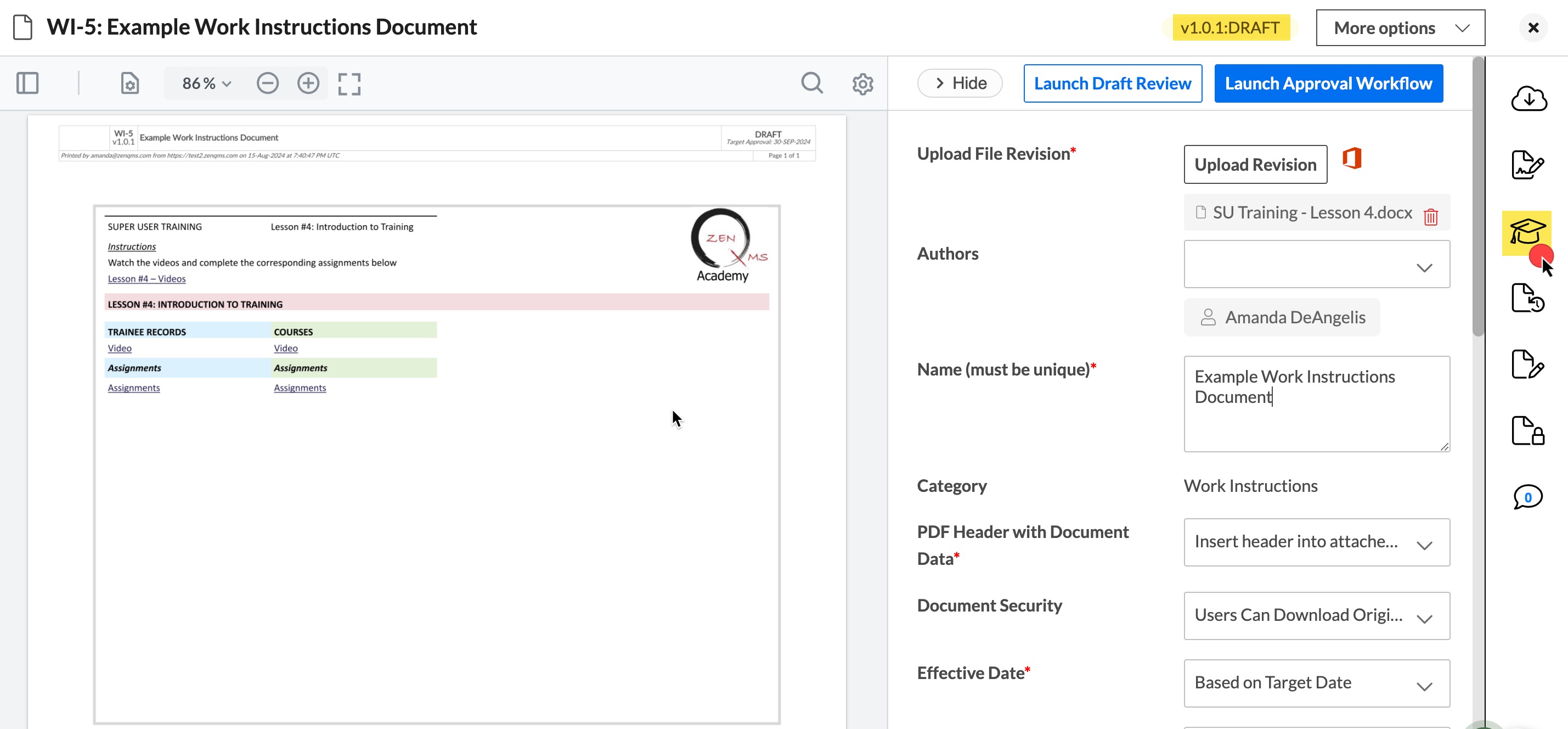Open the Effective Date dropdown
Image resolution: width=1568 pixels, height=729 pixels.
(1316, 683)
